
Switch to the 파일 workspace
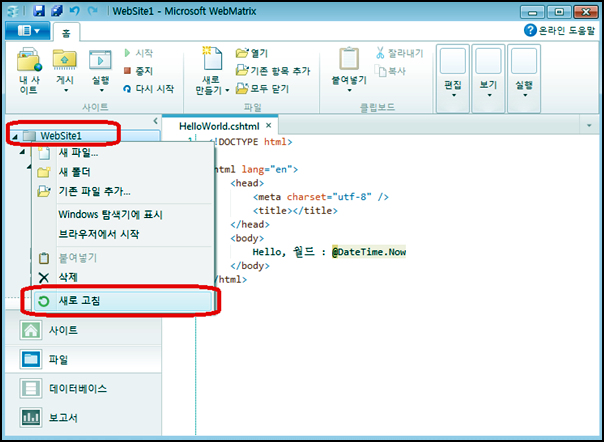coord(83,360)
